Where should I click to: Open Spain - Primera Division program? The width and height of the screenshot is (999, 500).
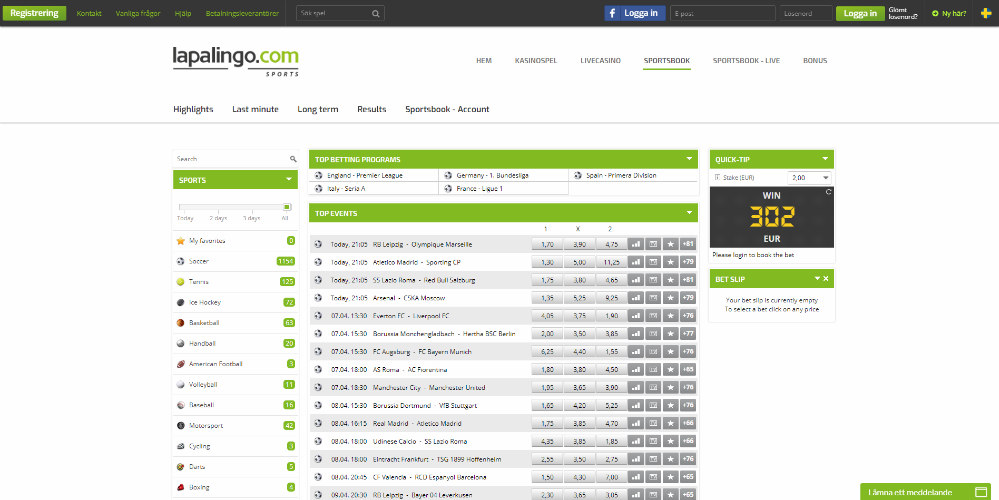tap(621, 175)
